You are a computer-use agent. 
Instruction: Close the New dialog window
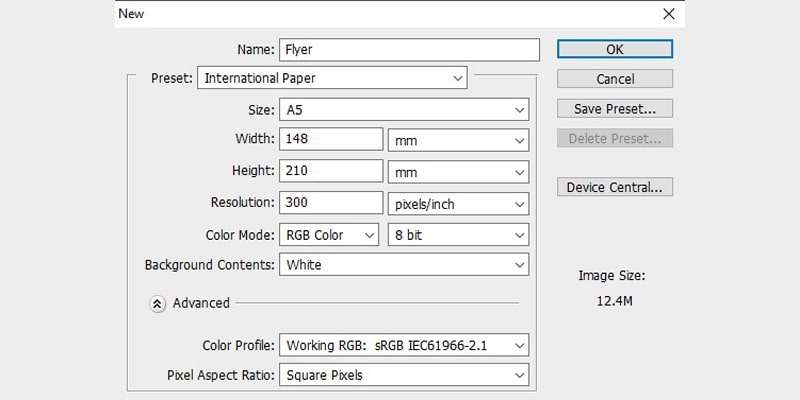pyautogui.click(x=669, y=14)
